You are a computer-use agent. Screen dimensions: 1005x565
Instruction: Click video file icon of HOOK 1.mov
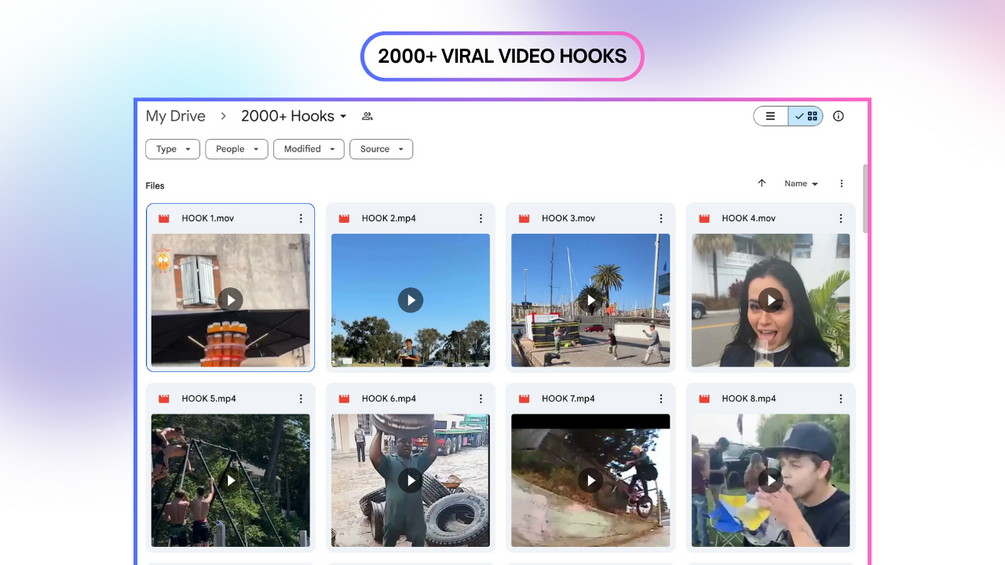(x=164, y=218)
